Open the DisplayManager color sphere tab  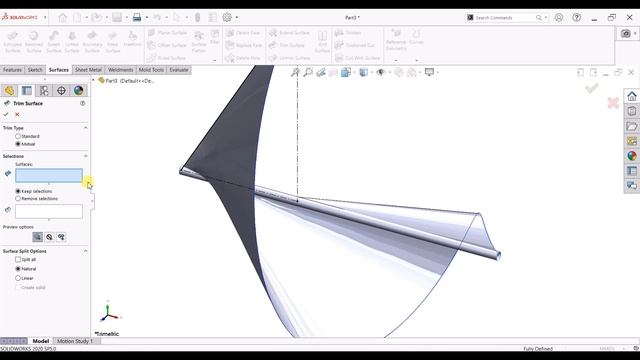point(78,90)
